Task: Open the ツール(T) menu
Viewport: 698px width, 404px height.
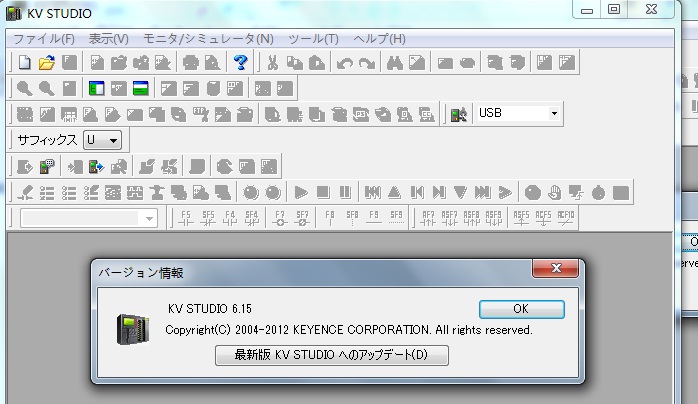Action: [313, 39]
